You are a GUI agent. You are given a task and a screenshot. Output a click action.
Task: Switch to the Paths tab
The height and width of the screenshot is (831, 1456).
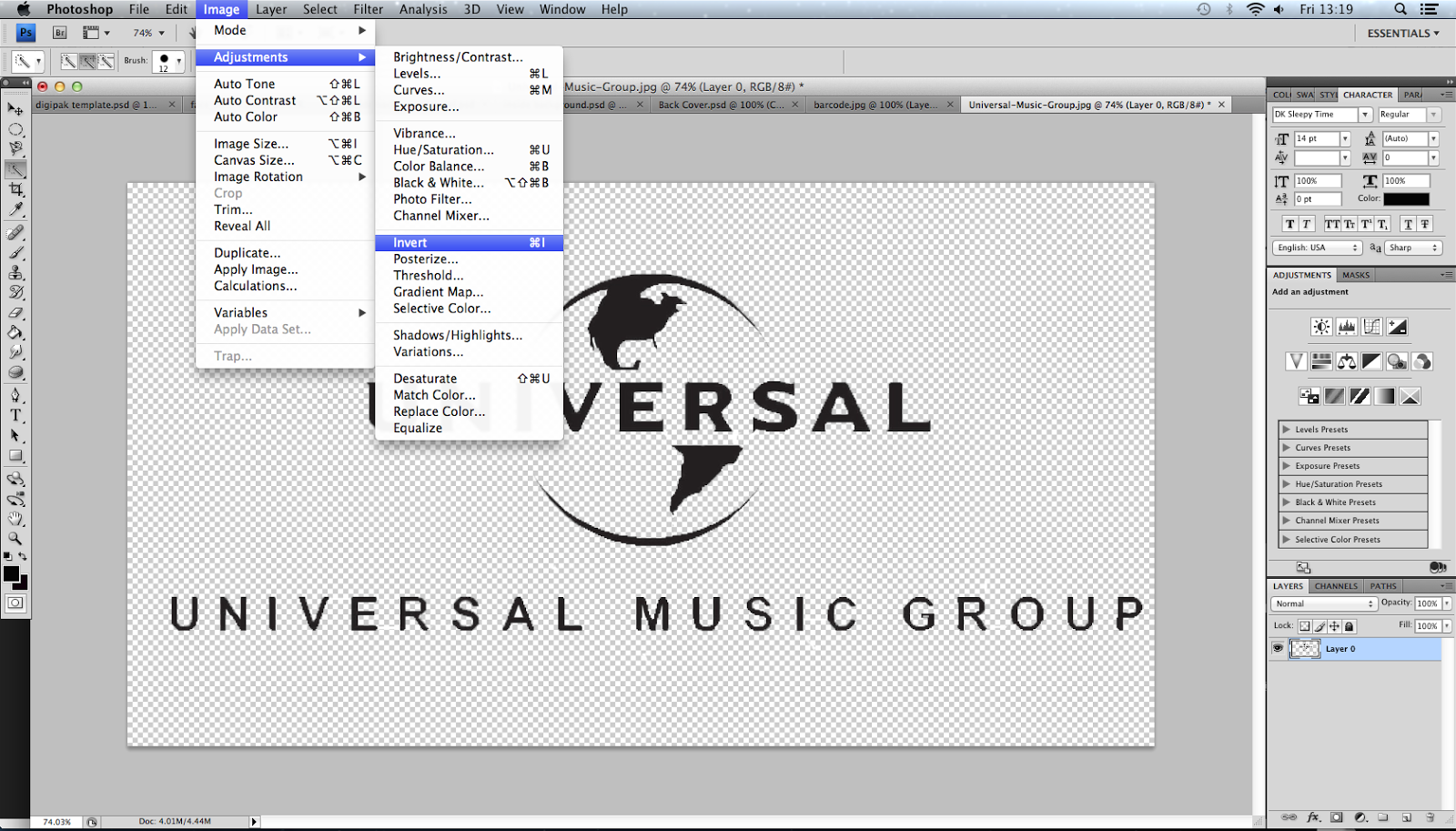[1383, 586]
